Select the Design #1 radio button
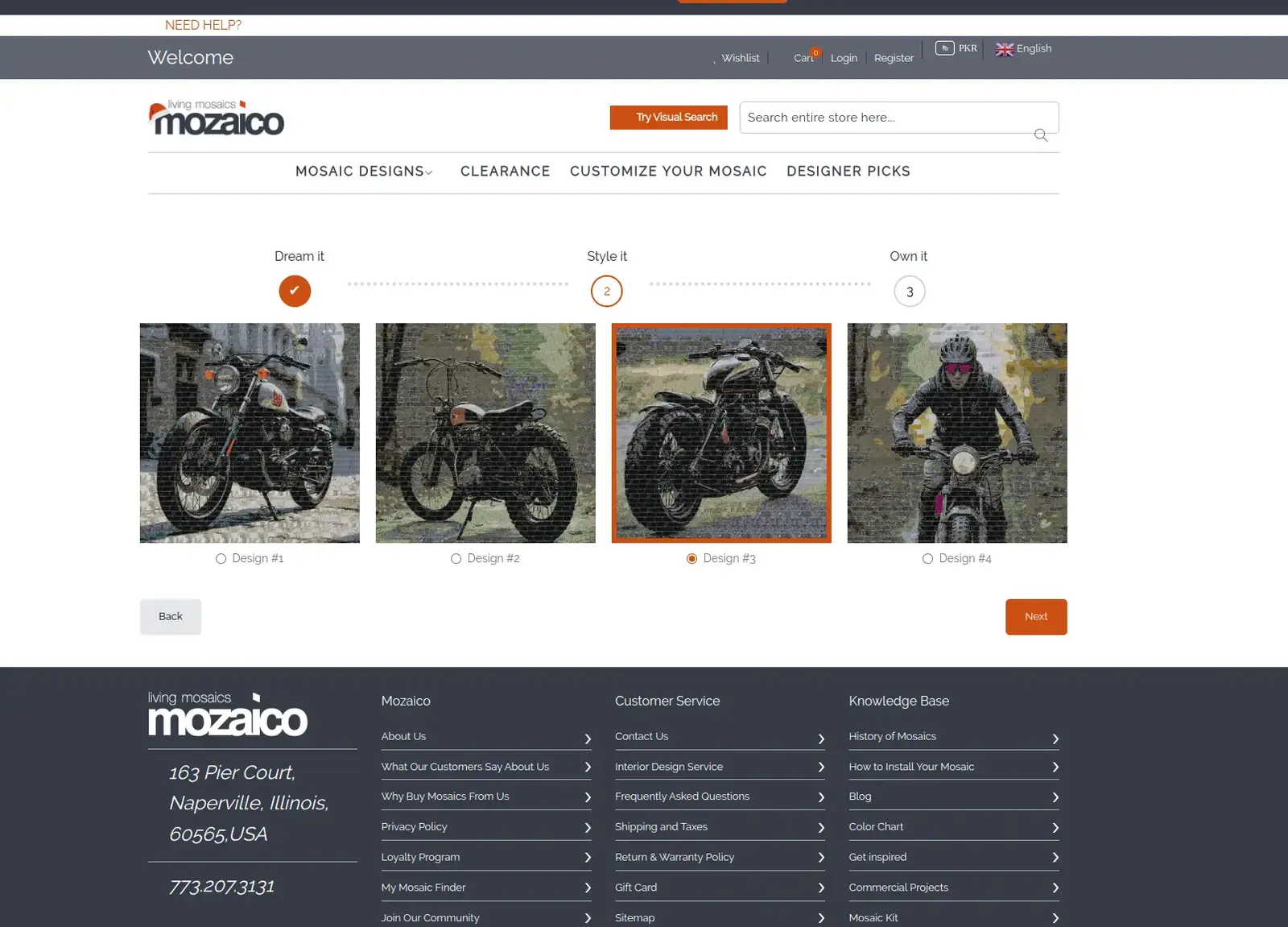This screenshot has width=1288, height=927. (x=221, y=559)
